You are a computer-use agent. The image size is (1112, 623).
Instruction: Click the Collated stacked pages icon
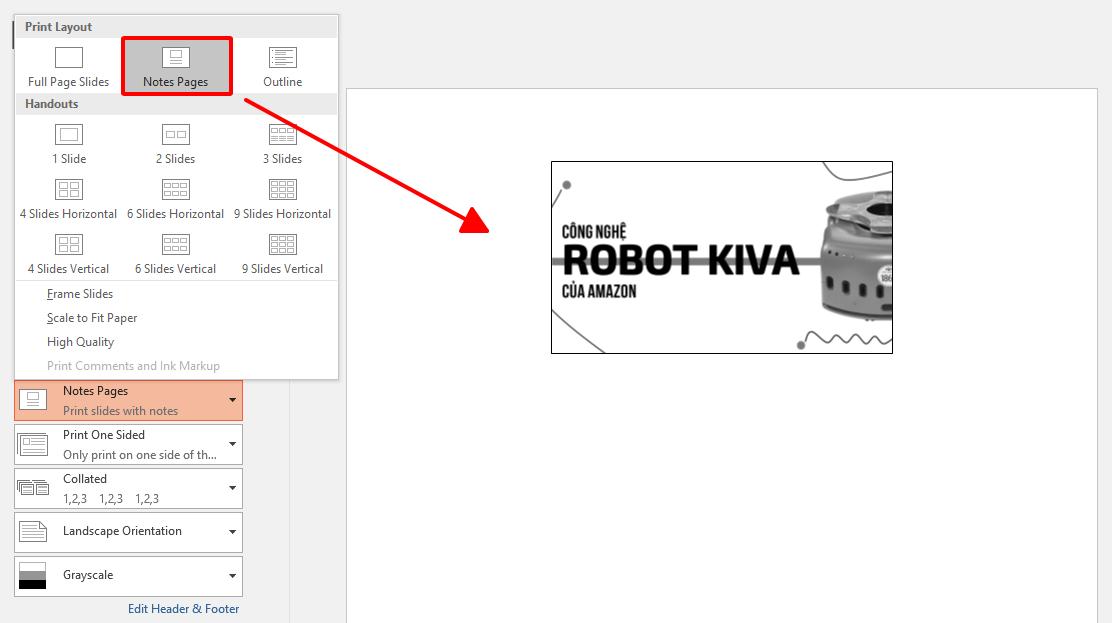(33, 488)
